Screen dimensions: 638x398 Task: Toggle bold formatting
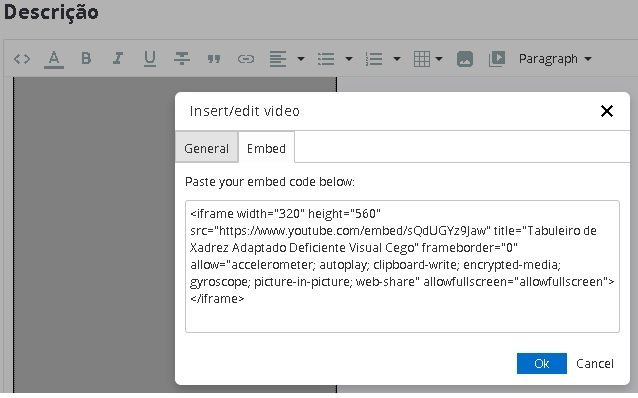click(86, 59)
